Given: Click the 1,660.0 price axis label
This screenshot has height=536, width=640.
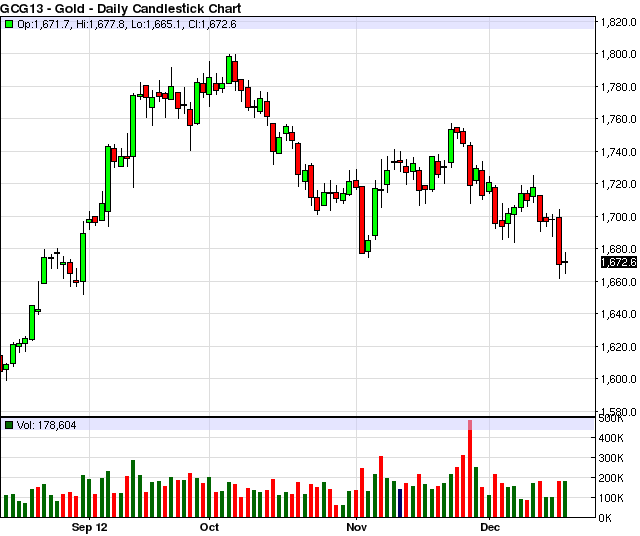Looking at the screenshot, I should [618, 282].
